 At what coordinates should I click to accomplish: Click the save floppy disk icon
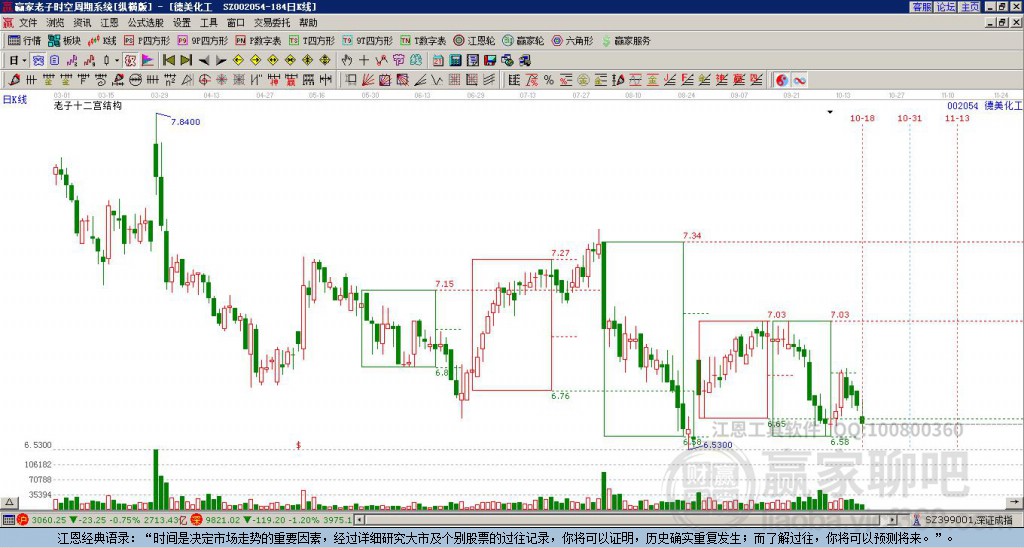[490, 60]
